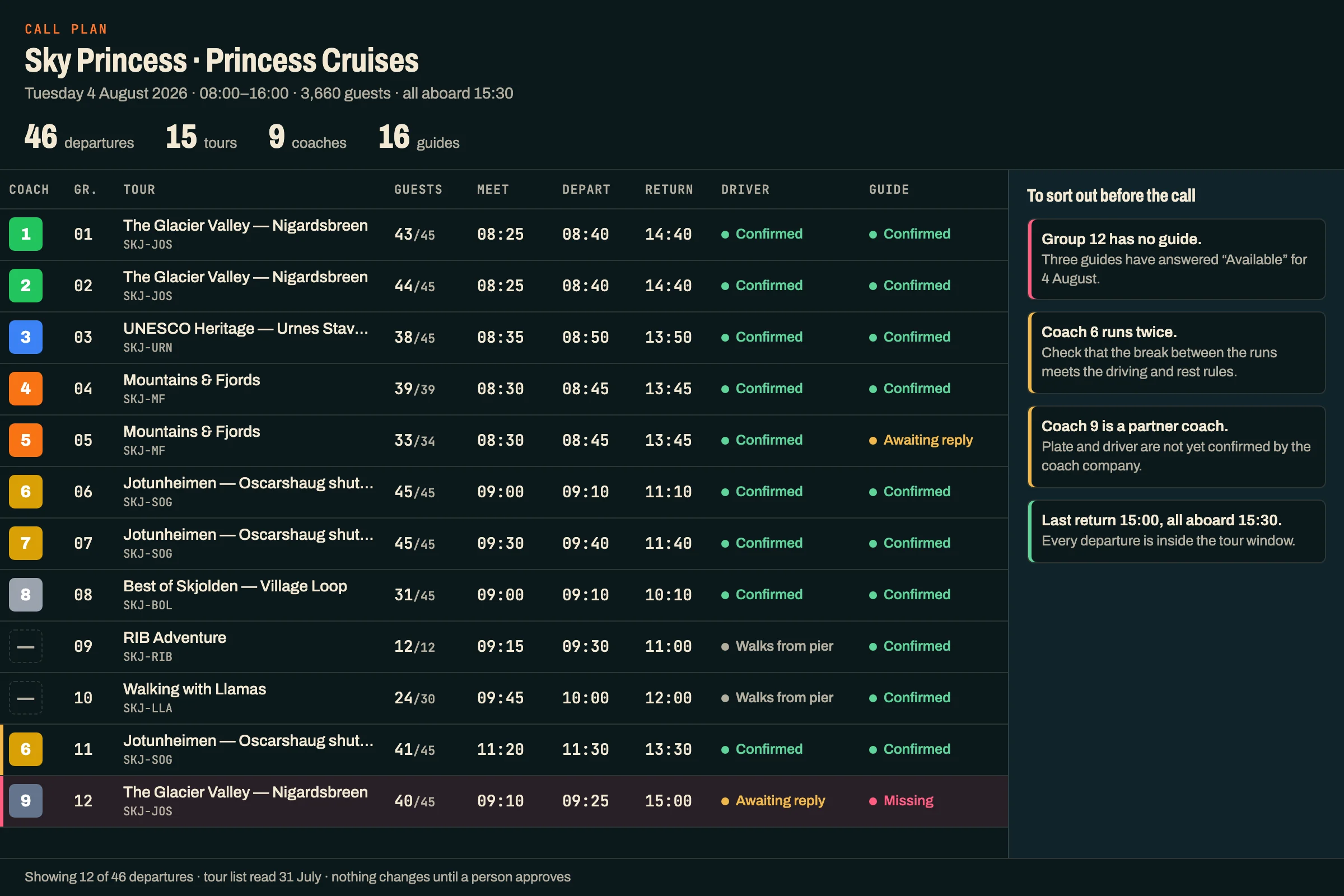Click the 15:00 return time in group 12
The height and width of the screenshot is (896, 1344).
point(668,801)
